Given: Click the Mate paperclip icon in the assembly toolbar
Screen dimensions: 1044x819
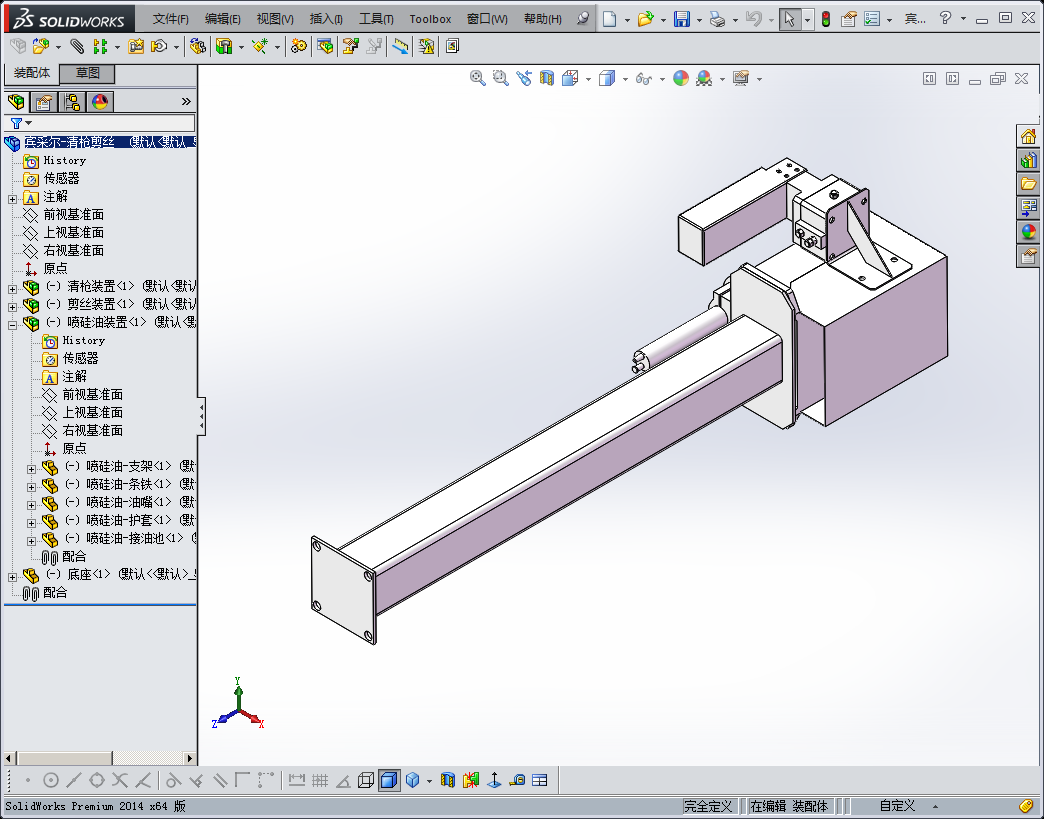Looking at the screenshot, I should pos(77,46).
